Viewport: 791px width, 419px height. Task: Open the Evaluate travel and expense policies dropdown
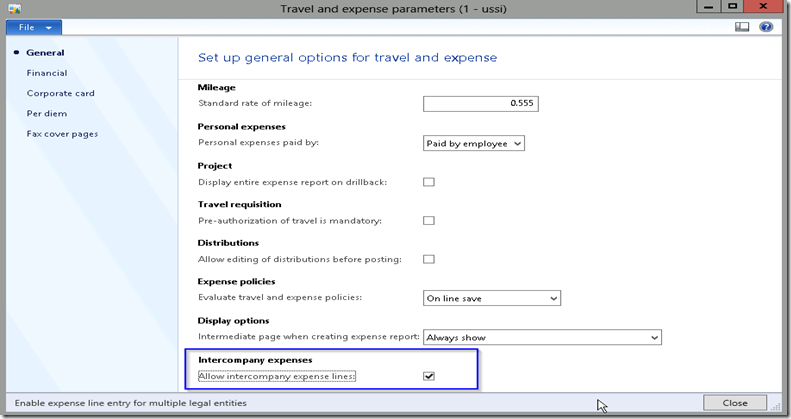click(x=492, y=298)
